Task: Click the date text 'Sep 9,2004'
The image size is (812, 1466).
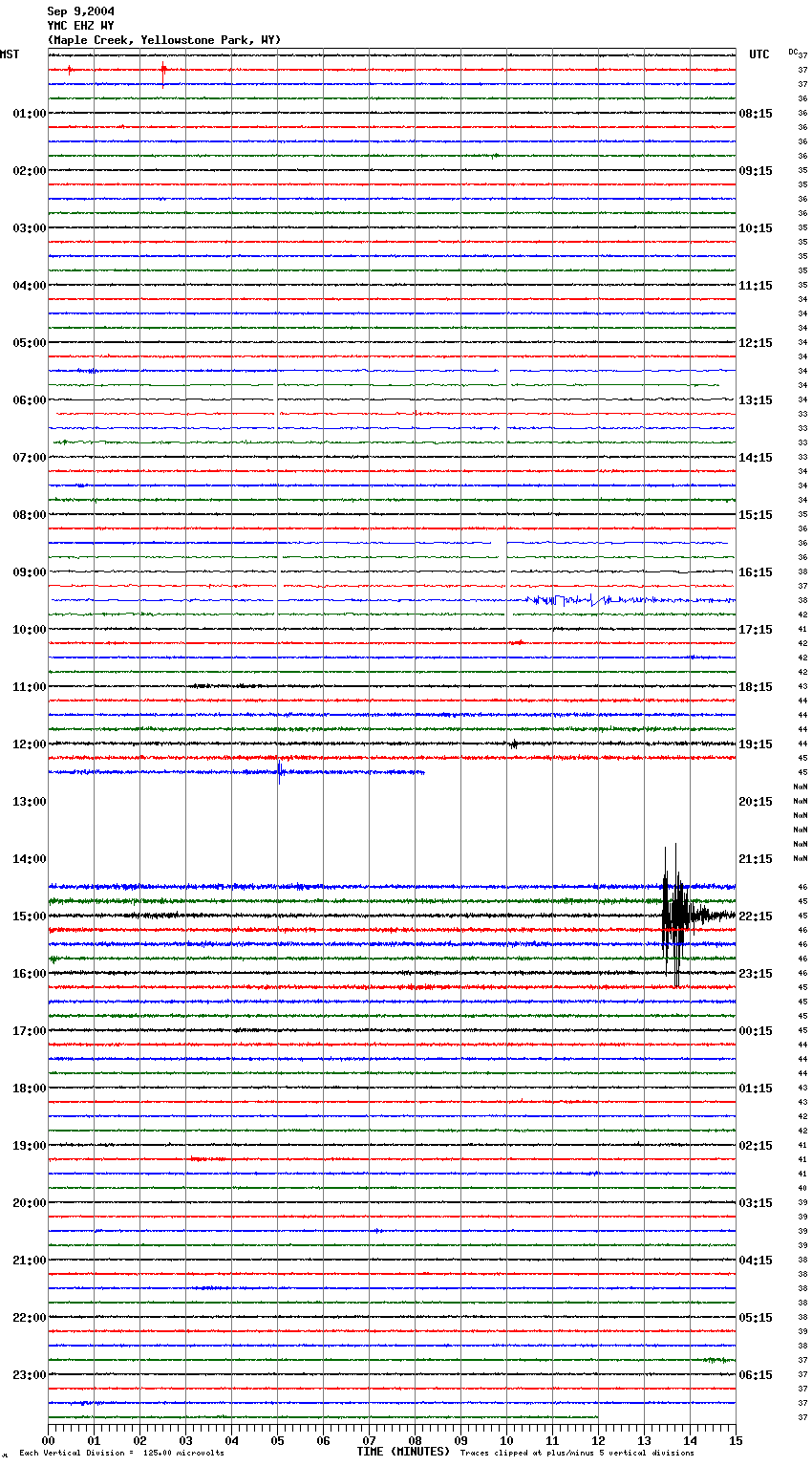Action: [80, 11]
